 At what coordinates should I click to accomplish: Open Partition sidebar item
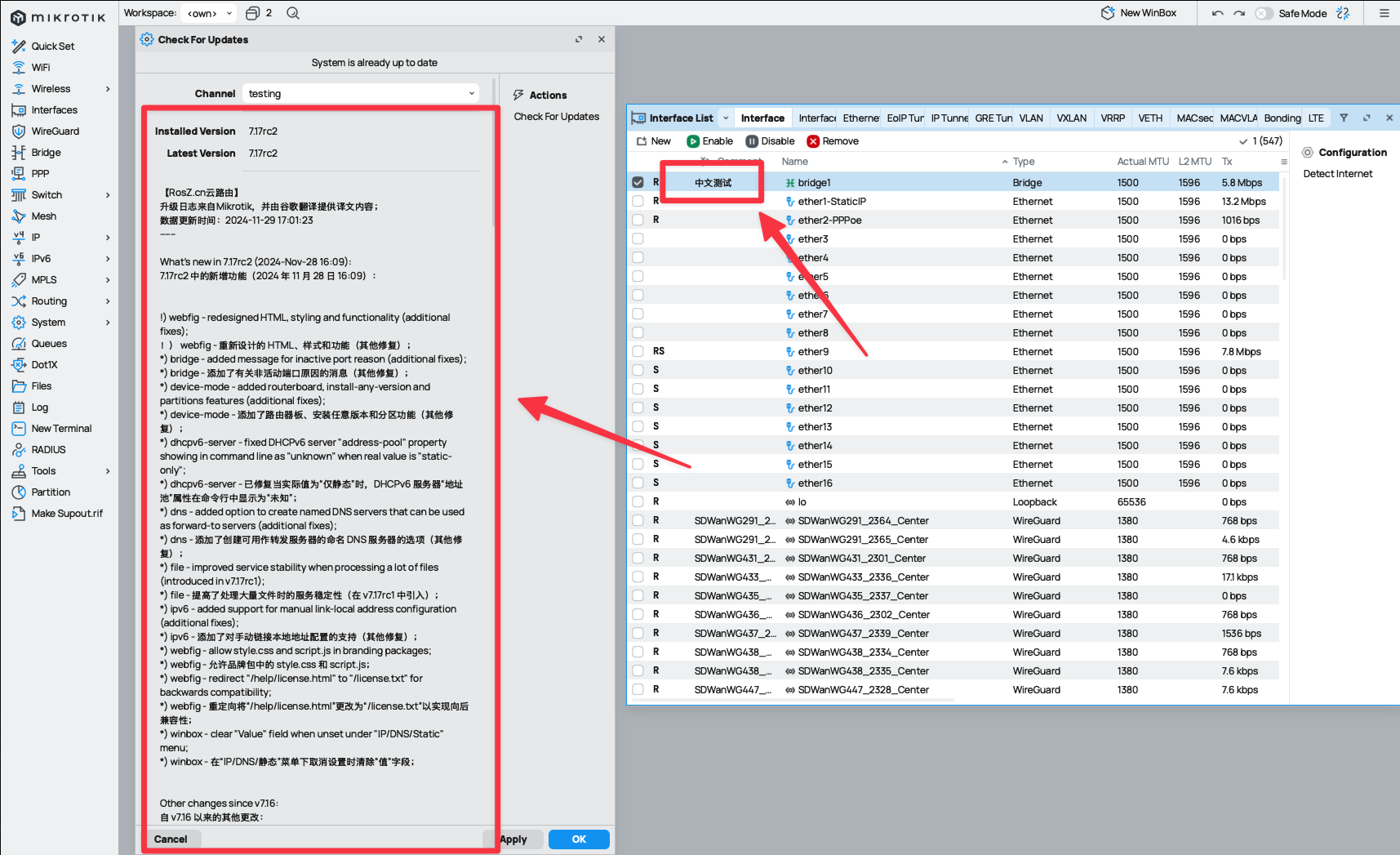[51, 492]
